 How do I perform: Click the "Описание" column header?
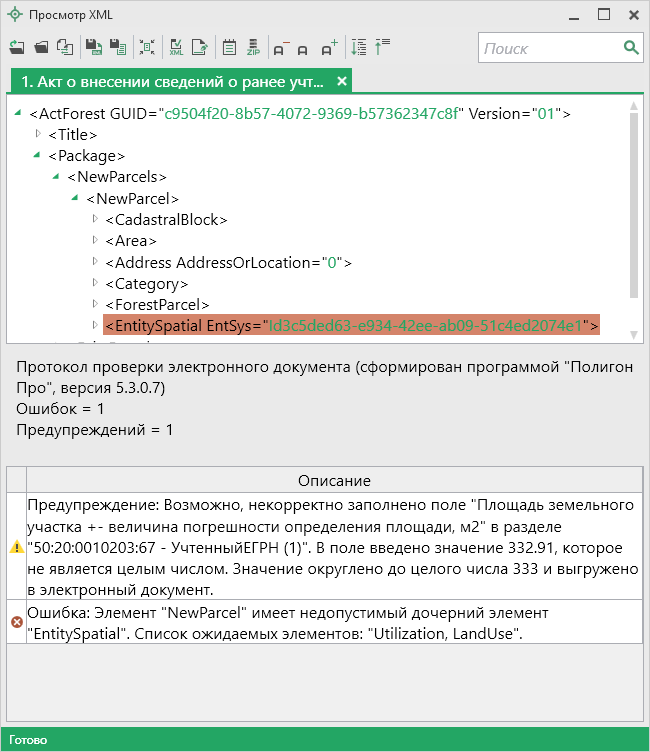coord(334,480)
